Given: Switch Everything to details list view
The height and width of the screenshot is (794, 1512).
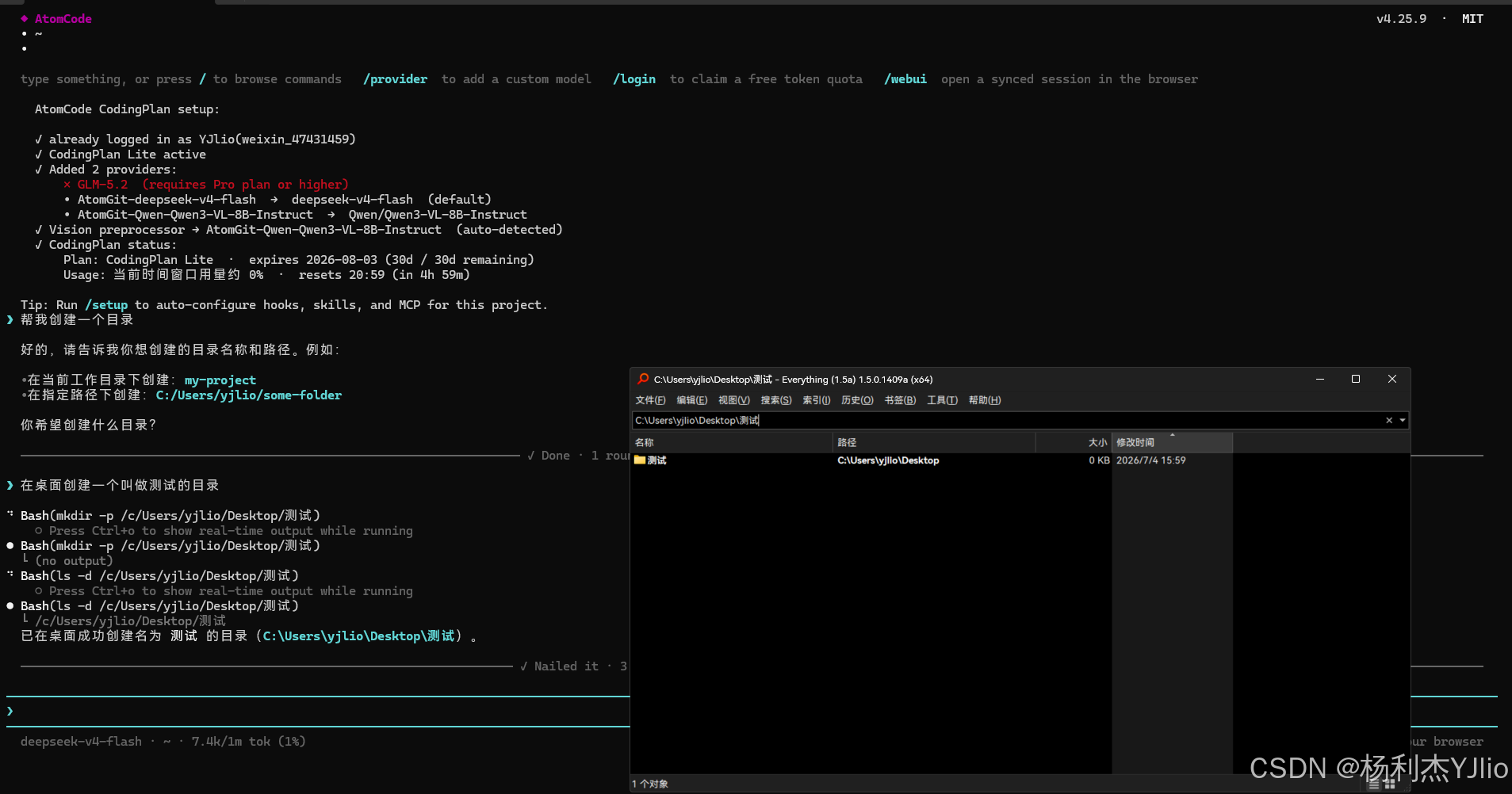Looking at the screenshot, I should pos(1374,784).
